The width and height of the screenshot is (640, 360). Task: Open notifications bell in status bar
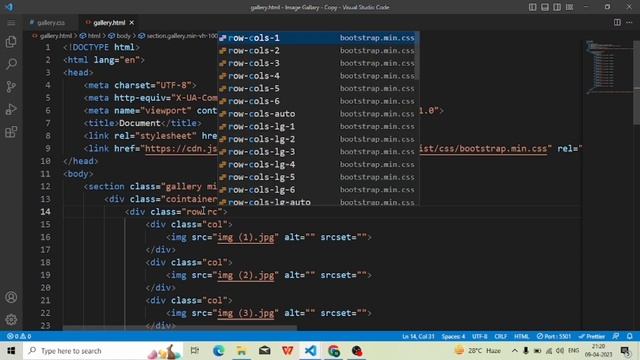click(630, 336)
